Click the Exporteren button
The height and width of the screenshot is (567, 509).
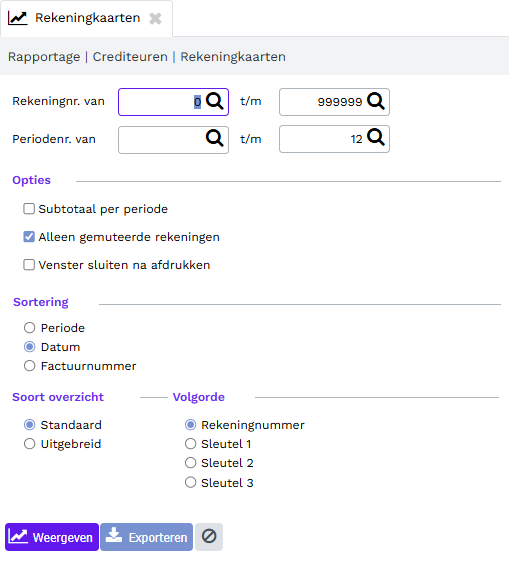click(146, 537)
